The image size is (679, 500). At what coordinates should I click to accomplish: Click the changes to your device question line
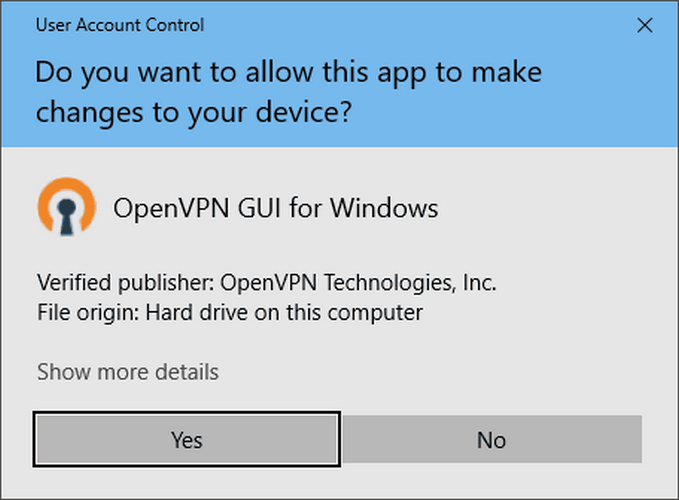194,112
